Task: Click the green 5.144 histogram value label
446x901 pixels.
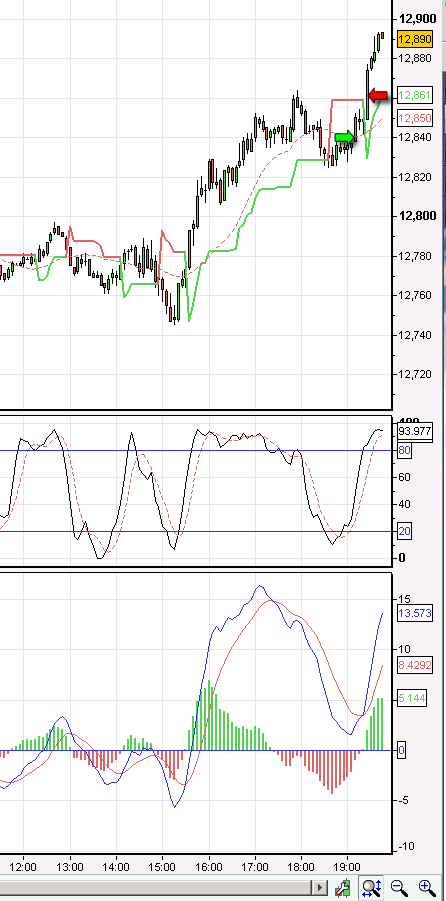Action: coord(412,699)
